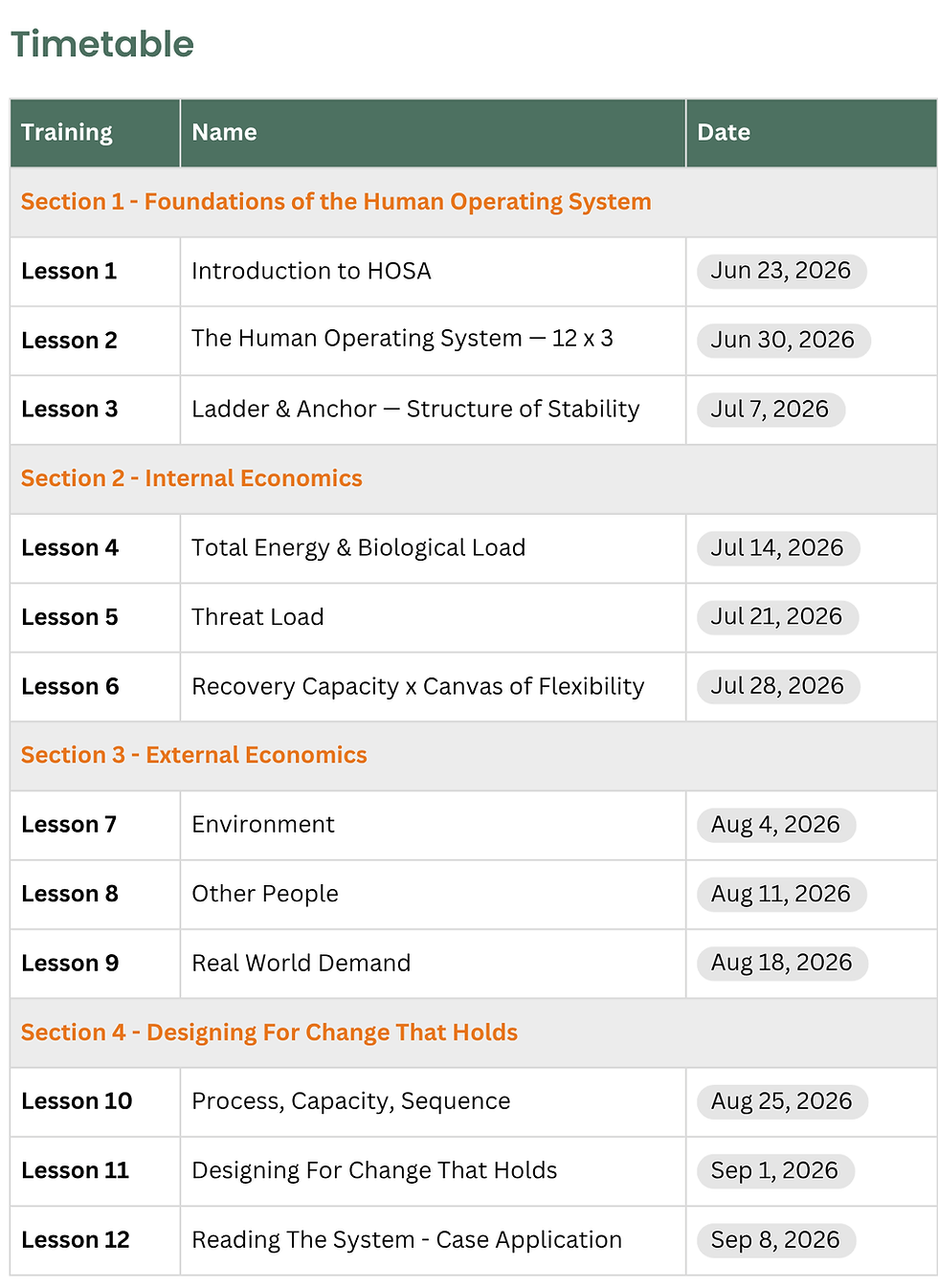The height and width of the screenshot is (1288, 938).
Task: Click the Jun 23, 2026 date badge
Action: pyautogui.click(x=781, y=271)
